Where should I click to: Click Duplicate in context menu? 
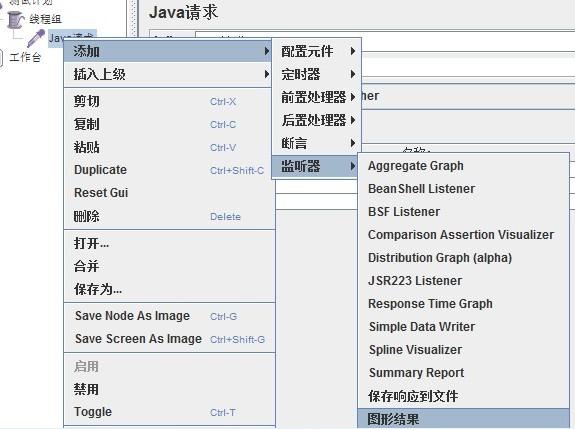(x=169, y=170)
